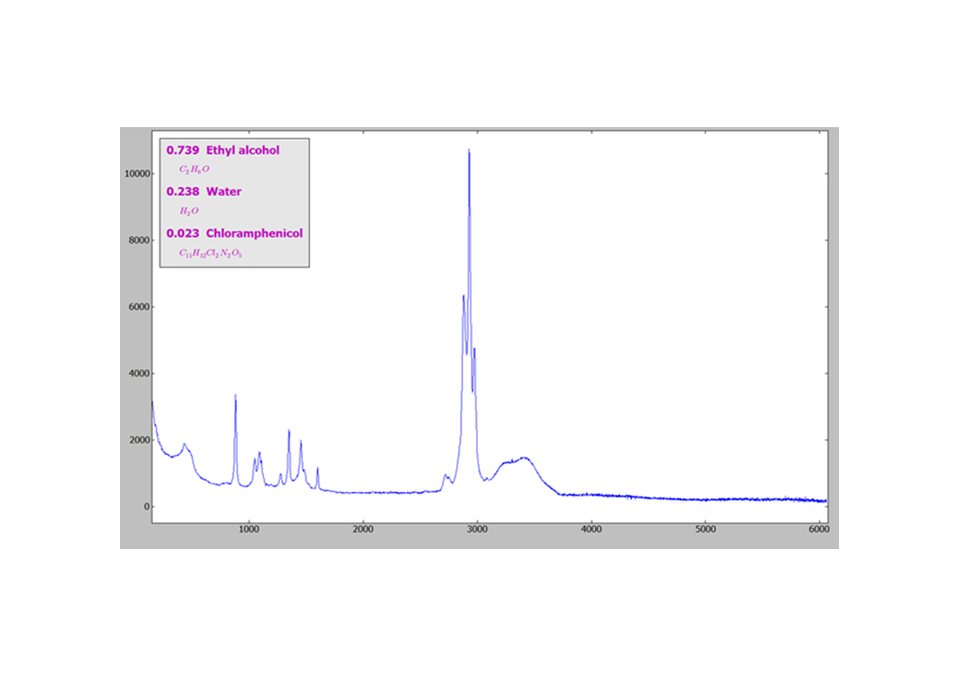The height and width of the screenshot is (675, 960).
Task: Click the 5000 x-axis label
Action: [705, 529]
